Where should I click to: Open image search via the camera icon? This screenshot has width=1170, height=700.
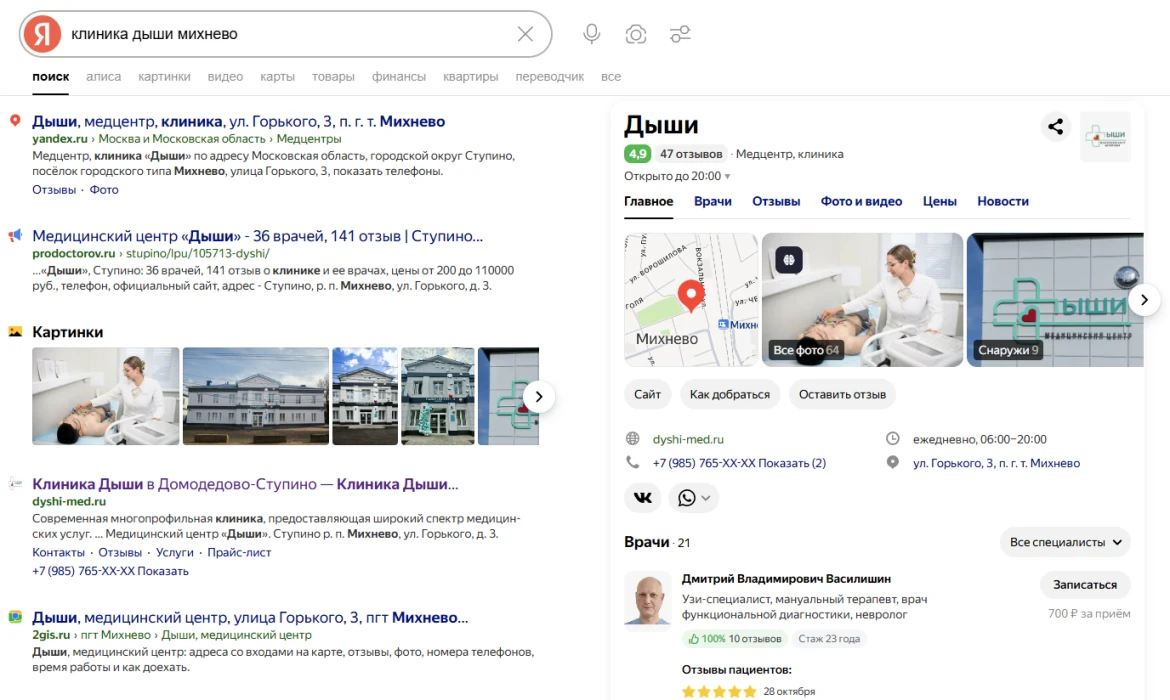(636, 33)
